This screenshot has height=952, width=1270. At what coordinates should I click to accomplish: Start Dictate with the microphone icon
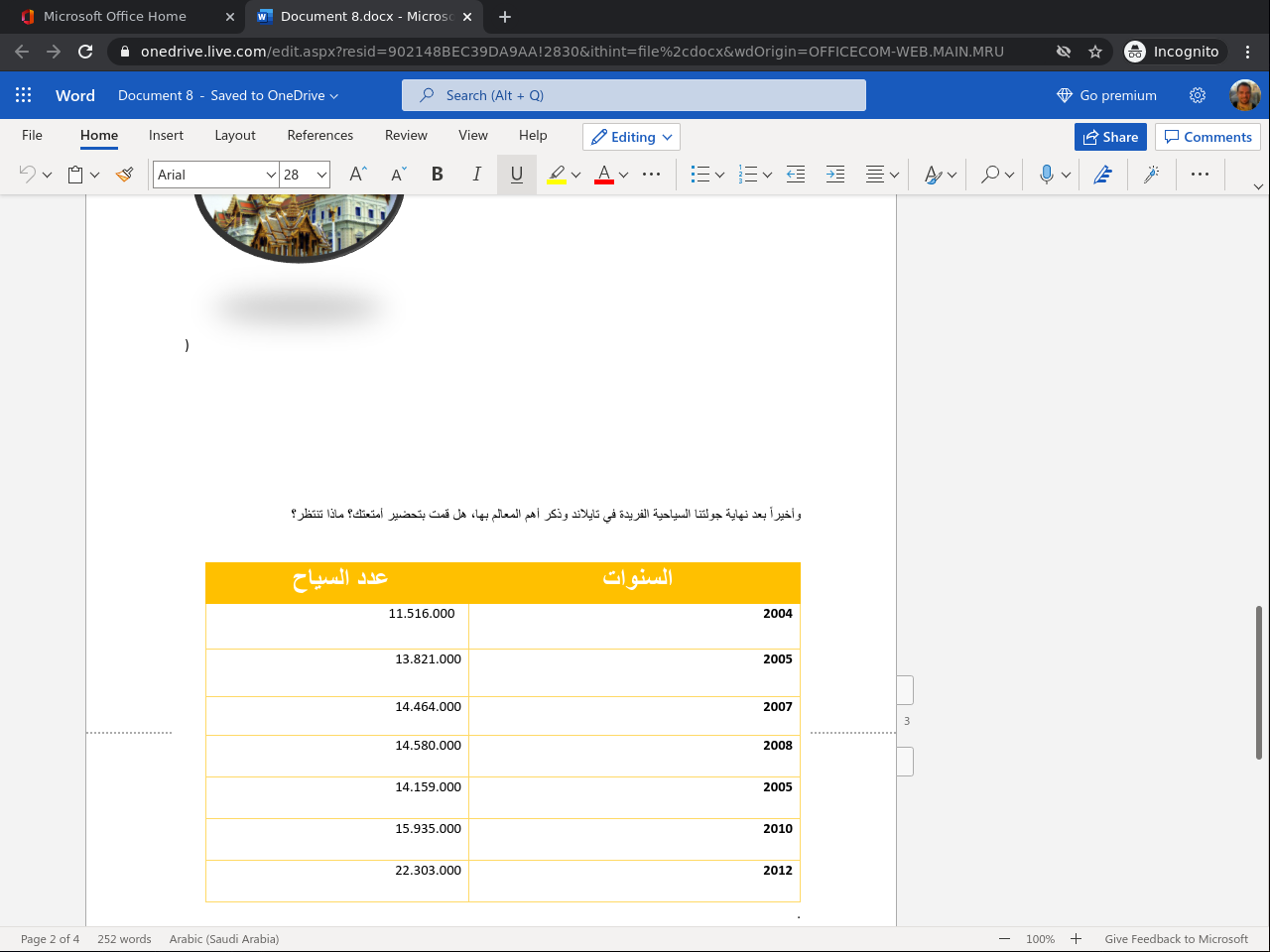[x=1046, y=175]
